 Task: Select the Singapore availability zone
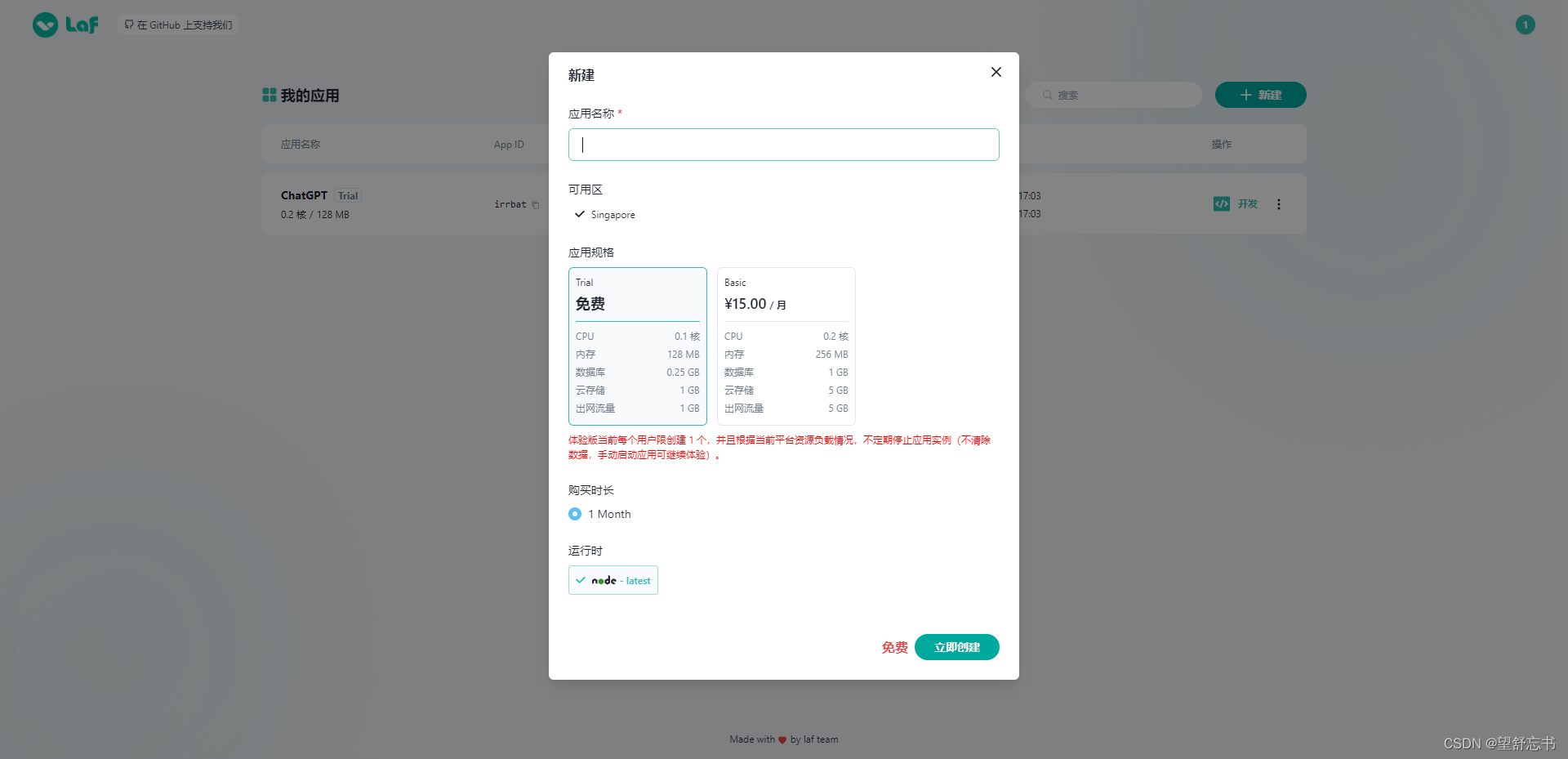605,215
